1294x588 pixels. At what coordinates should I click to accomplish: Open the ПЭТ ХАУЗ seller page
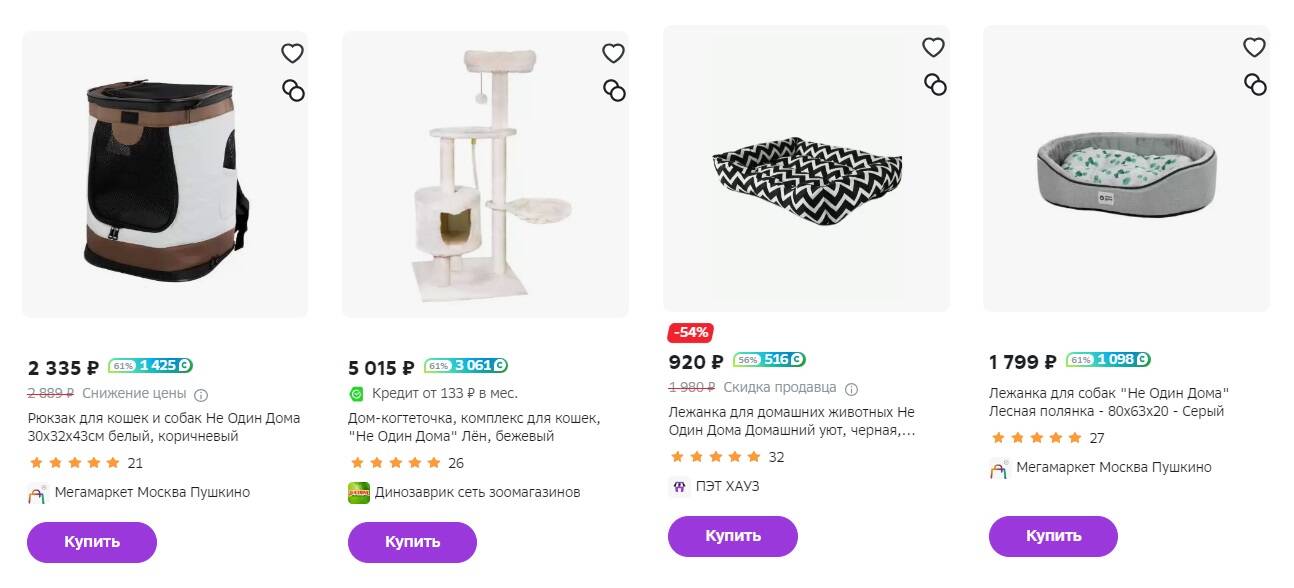point(728,486)
